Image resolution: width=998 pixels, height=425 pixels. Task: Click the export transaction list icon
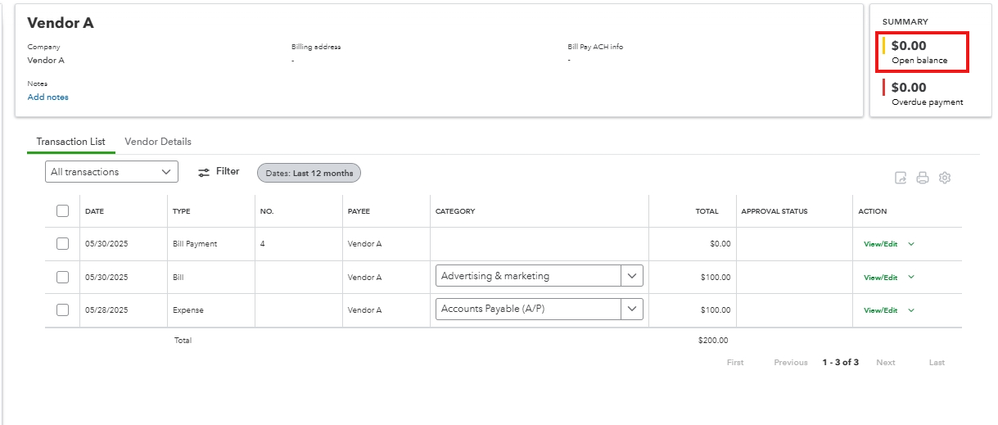click(900, 178)
